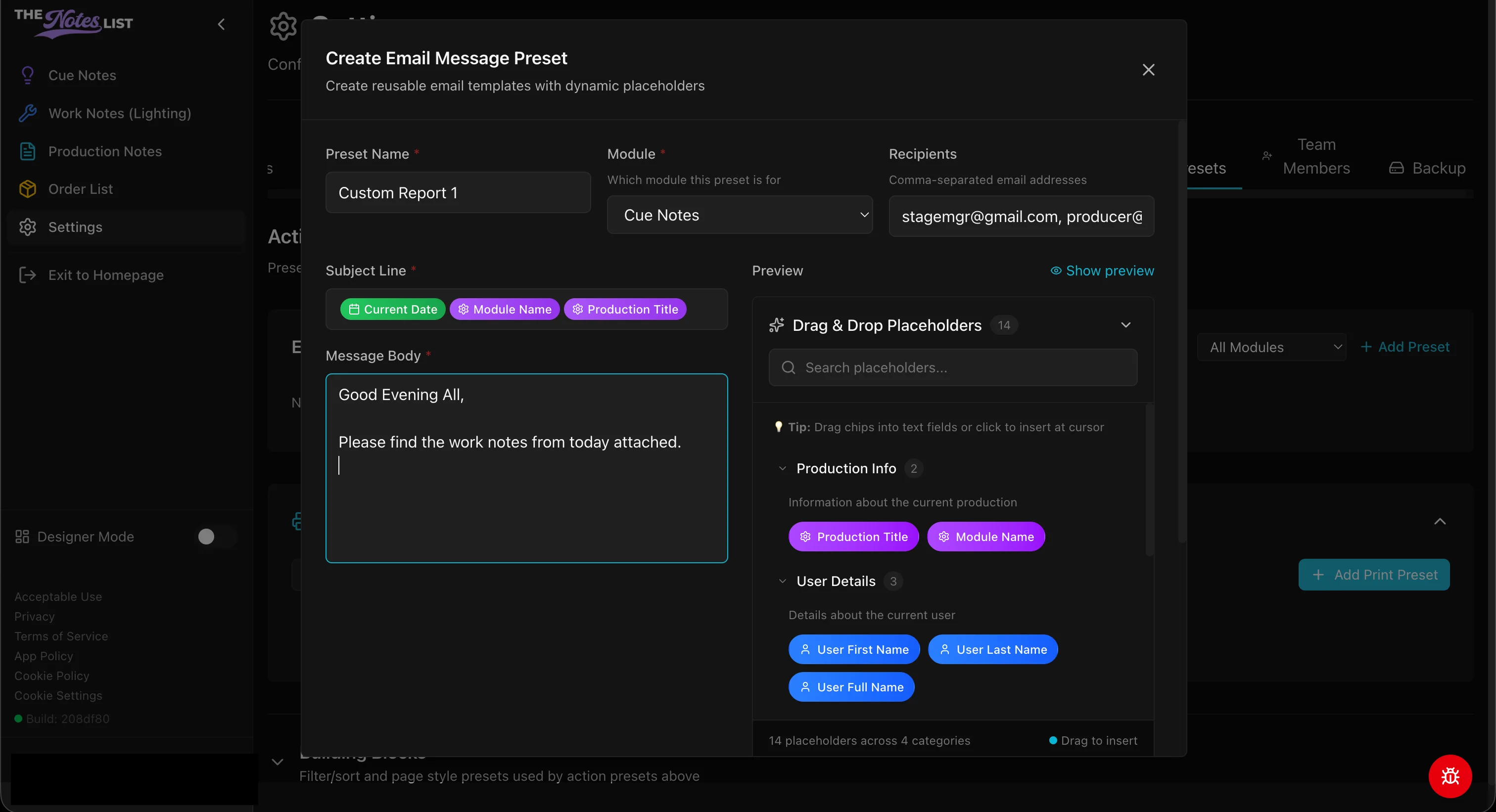Image resolution: width=1496 pixels, height=812 pixels.
Task: Click the placeholder list scrollbar
Action: [x=1149, y=479]
